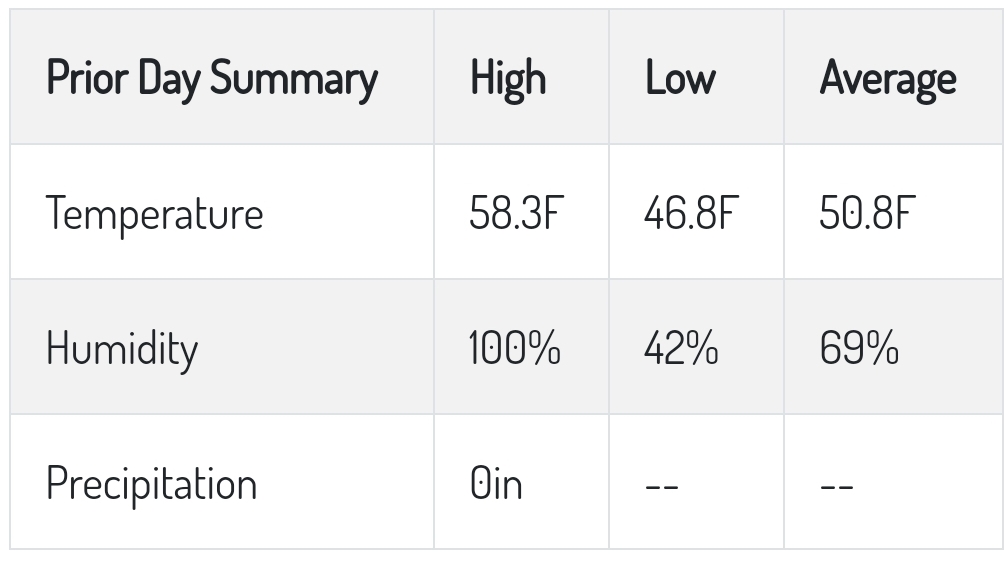Click the word Summary in header

[294, 80]
